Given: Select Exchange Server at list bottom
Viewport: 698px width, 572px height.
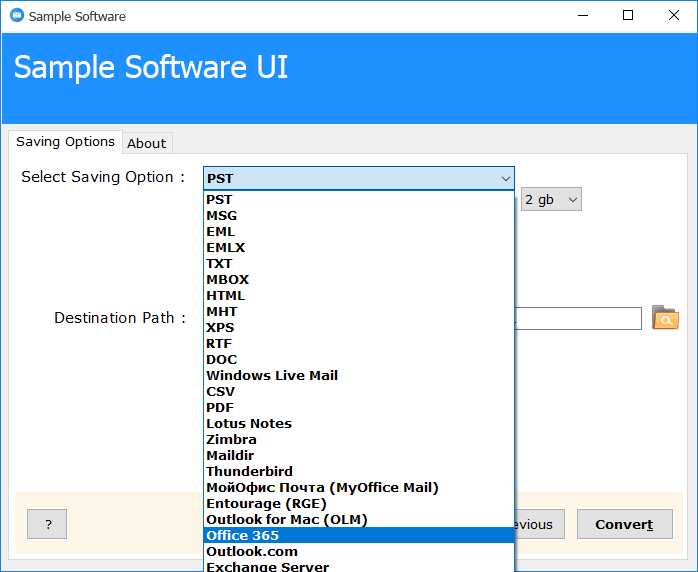Looking at the screenshot, I should click(359, 566).
